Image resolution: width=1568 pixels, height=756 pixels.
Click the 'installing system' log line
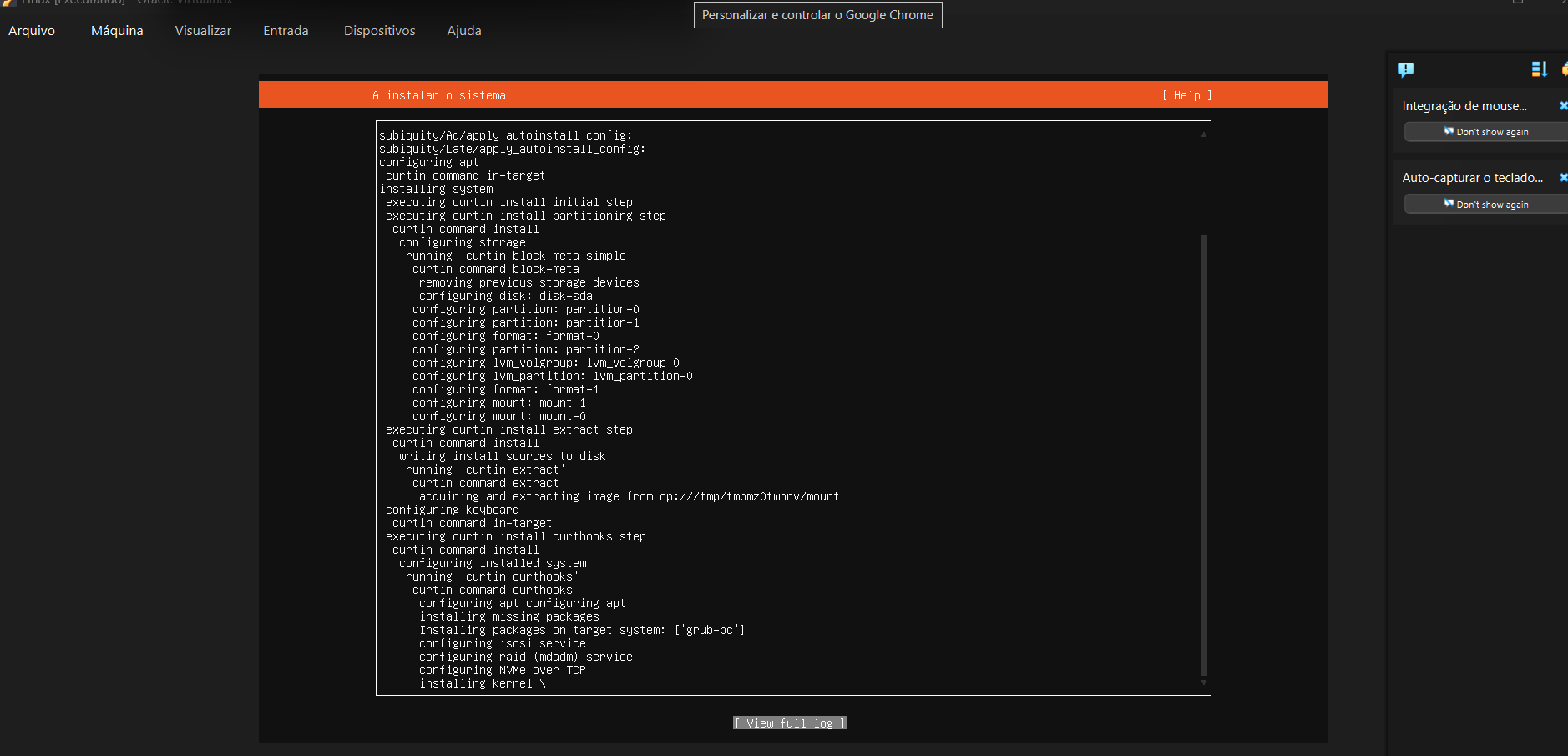pyautogui.click(x=436, y=189)
